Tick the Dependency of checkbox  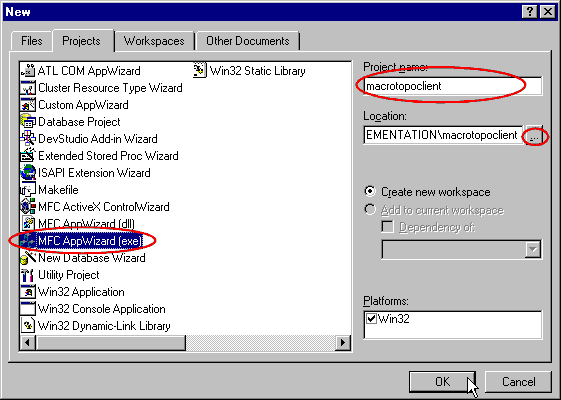(387, 227)
